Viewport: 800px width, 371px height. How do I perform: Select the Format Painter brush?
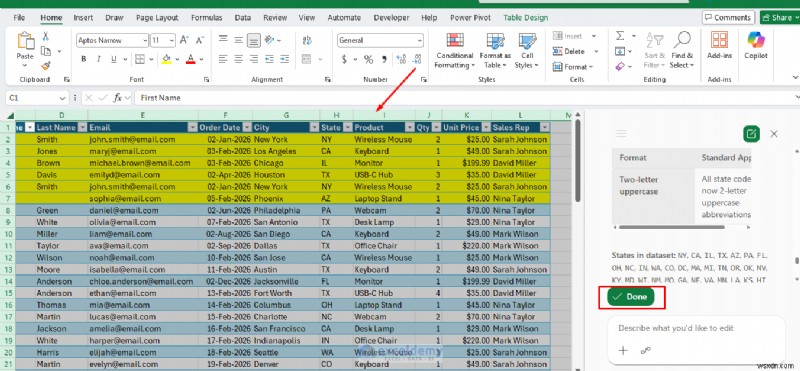[45, 66]
